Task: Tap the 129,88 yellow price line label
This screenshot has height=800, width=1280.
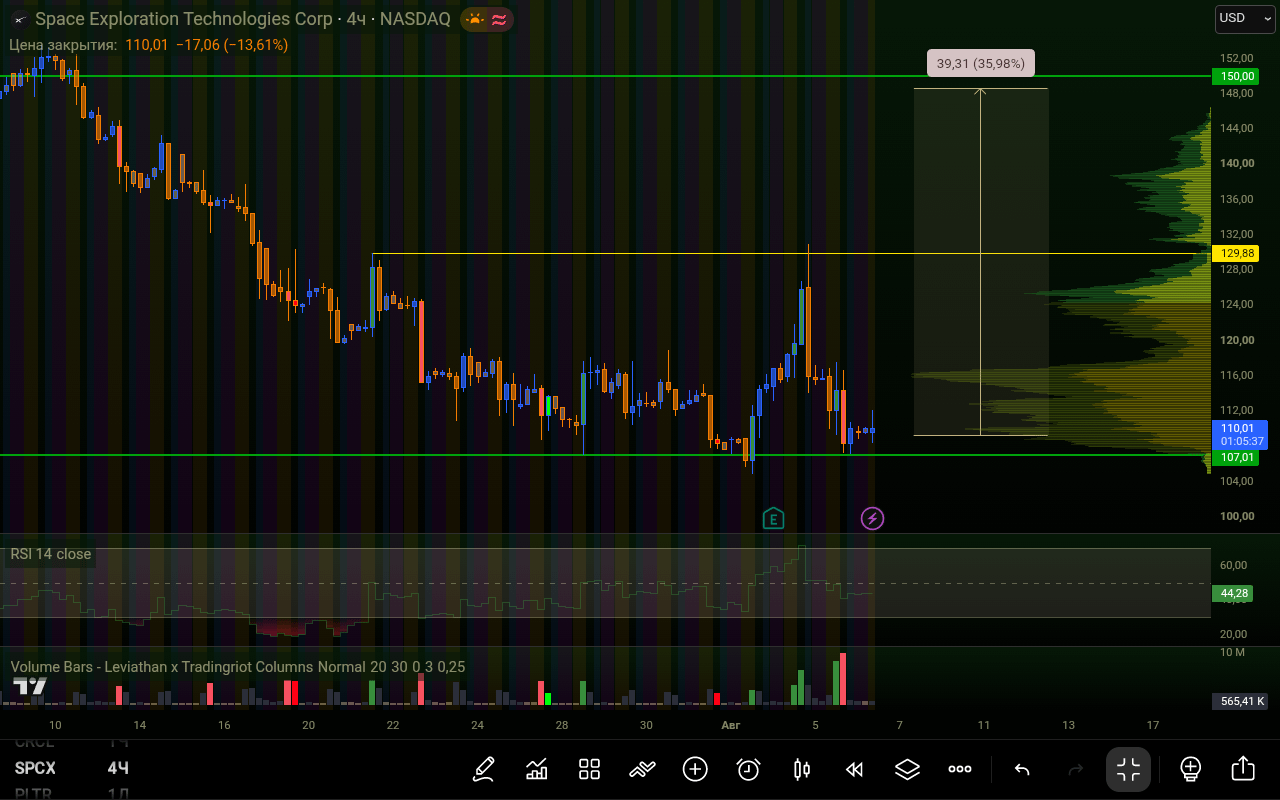Action: [1234, 254]
